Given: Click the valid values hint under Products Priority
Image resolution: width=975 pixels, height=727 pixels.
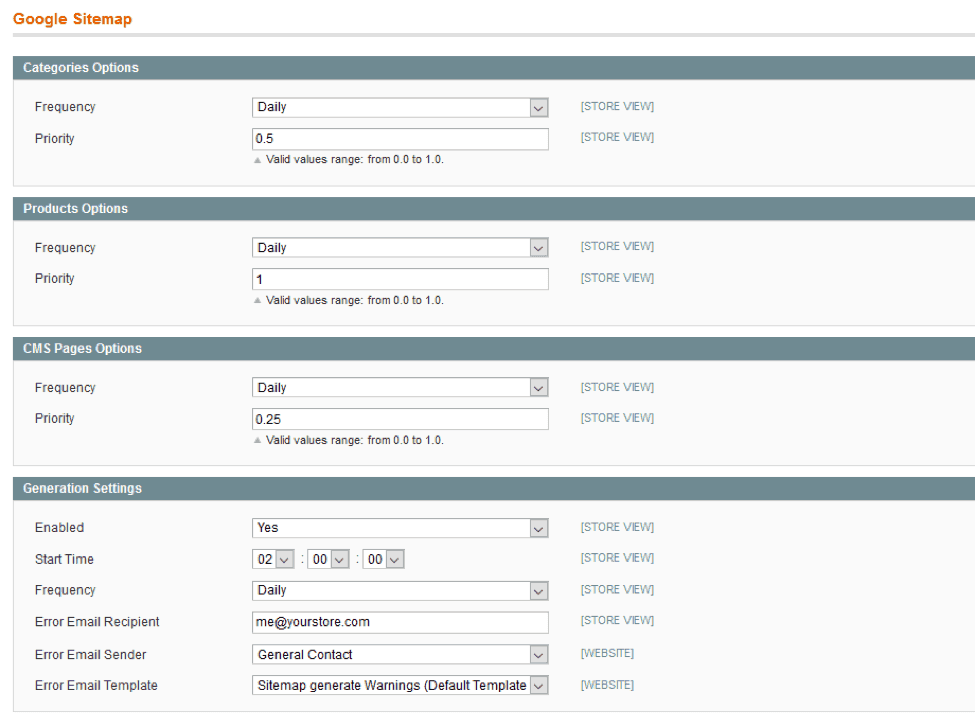Looking at the screenshot, I should [354, 300].
